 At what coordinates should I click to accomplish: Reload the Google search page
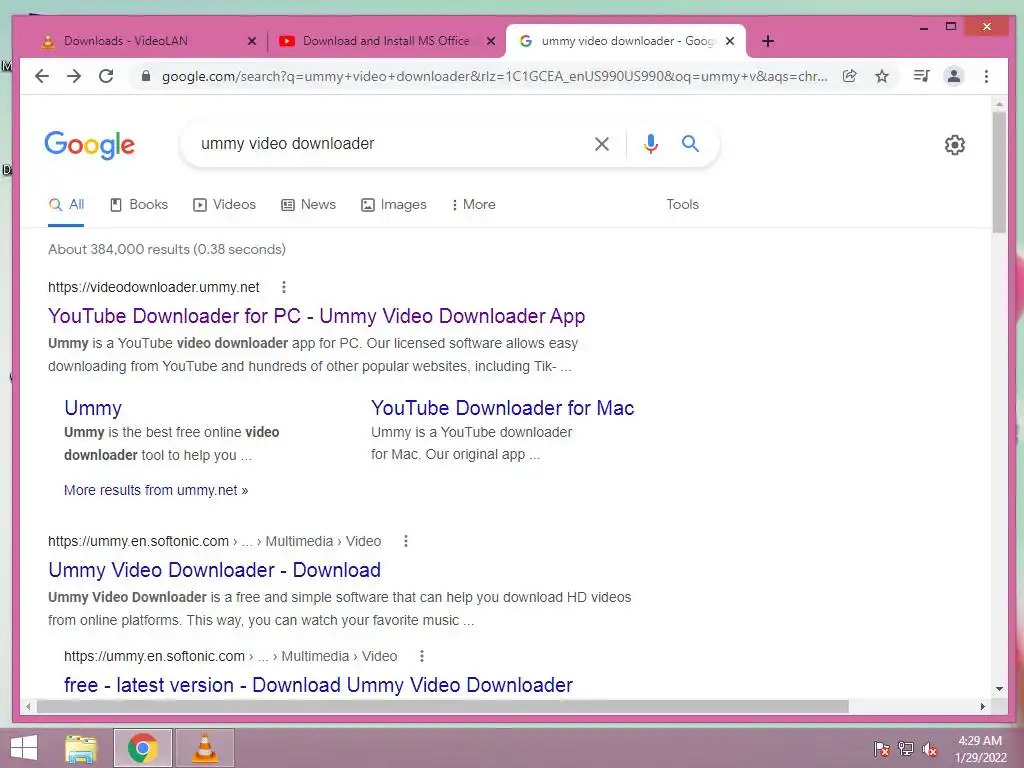[106, 76]
